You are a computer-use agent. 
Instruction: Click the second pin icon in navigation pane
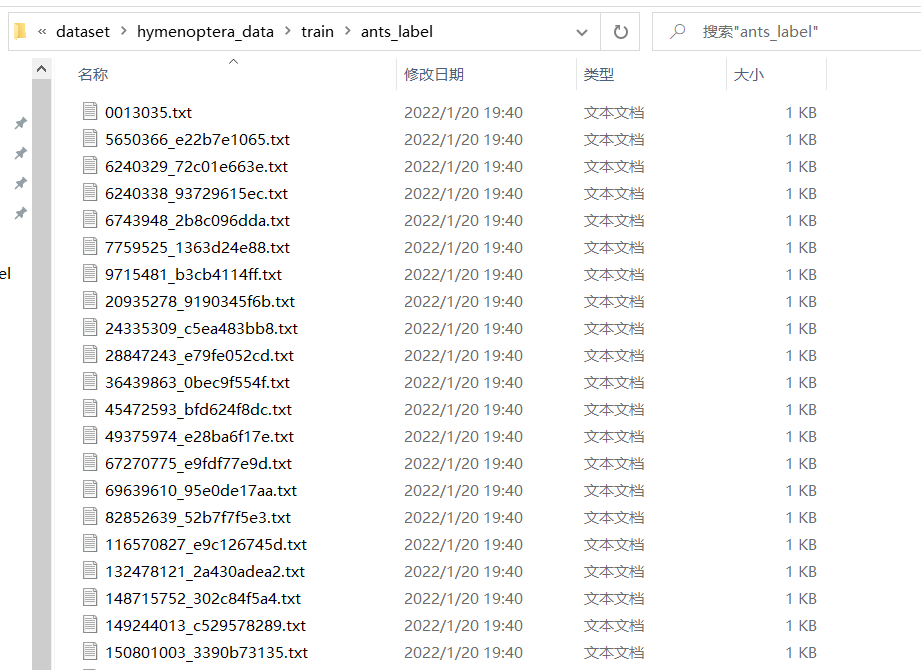pos(21,153)
